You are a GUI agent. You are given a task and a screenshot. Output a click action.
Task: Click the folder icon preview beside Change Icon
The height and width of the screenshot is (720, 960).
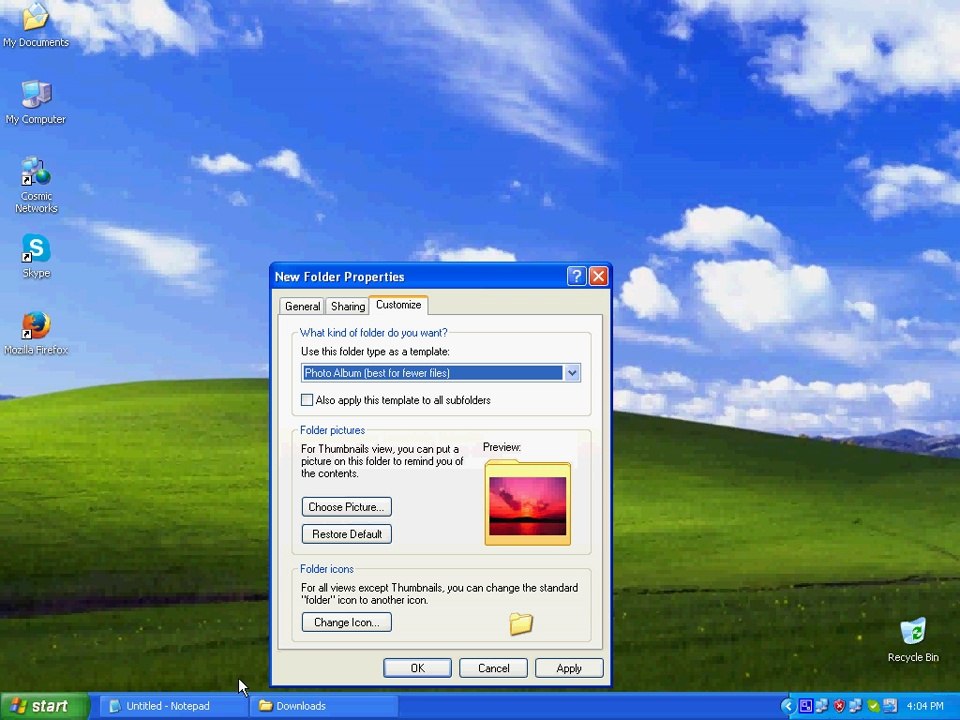tap(521, 623)
